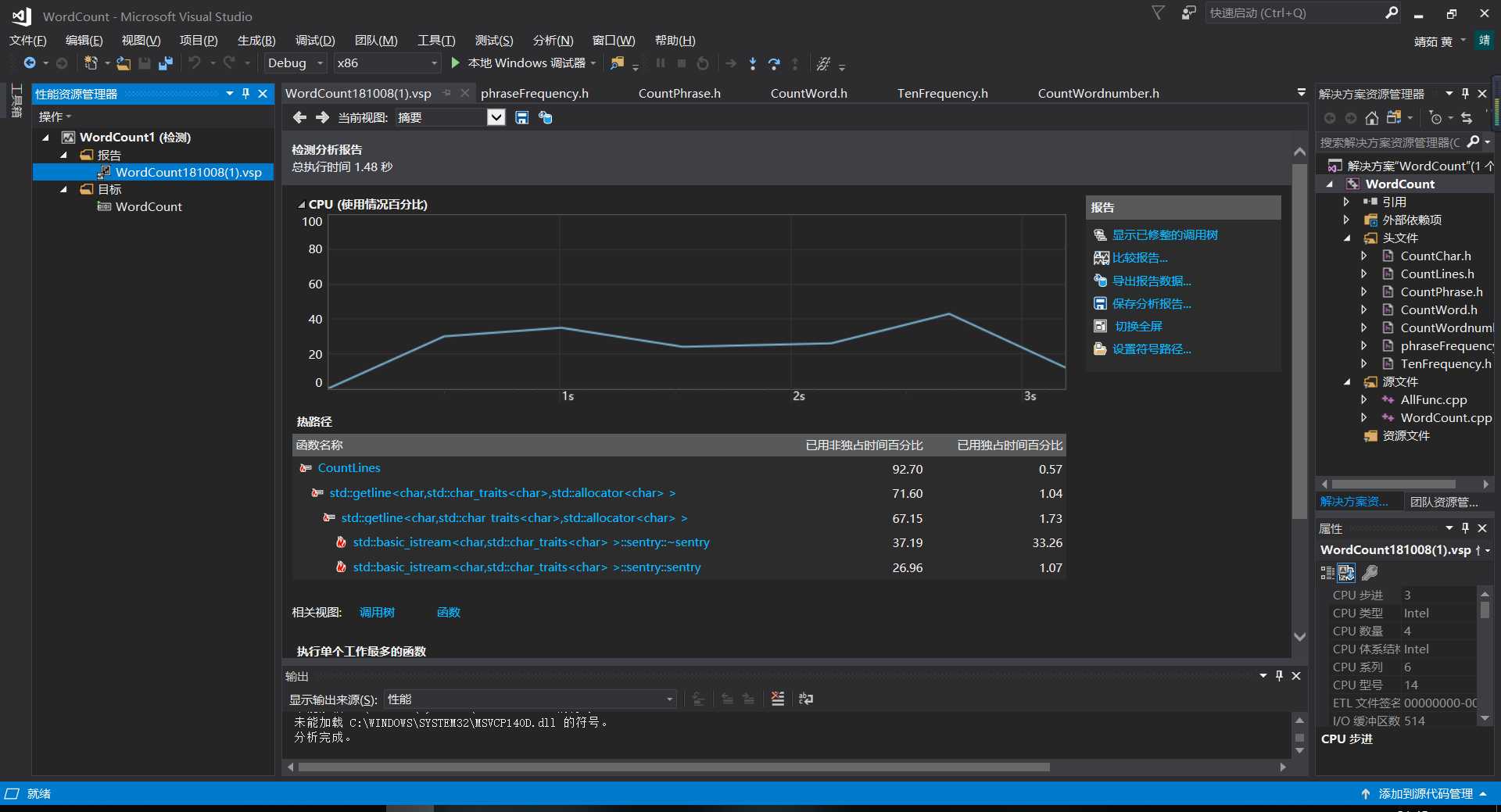
Task: Click the Solution Explorer horizontal scrollbar
Action: pyautogui.click(x=1394, y=485)
